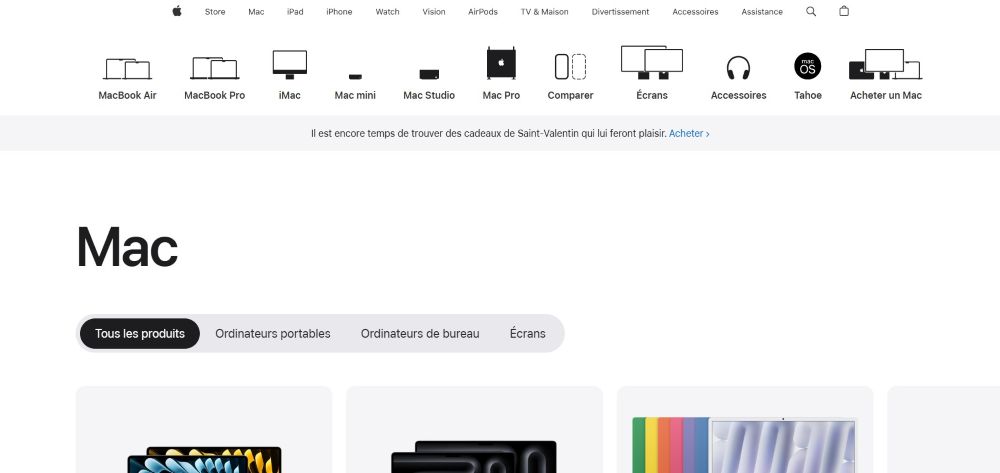
Task: Click the large Mac page heading
Action: pyautogui.click(x=127, y=247)
